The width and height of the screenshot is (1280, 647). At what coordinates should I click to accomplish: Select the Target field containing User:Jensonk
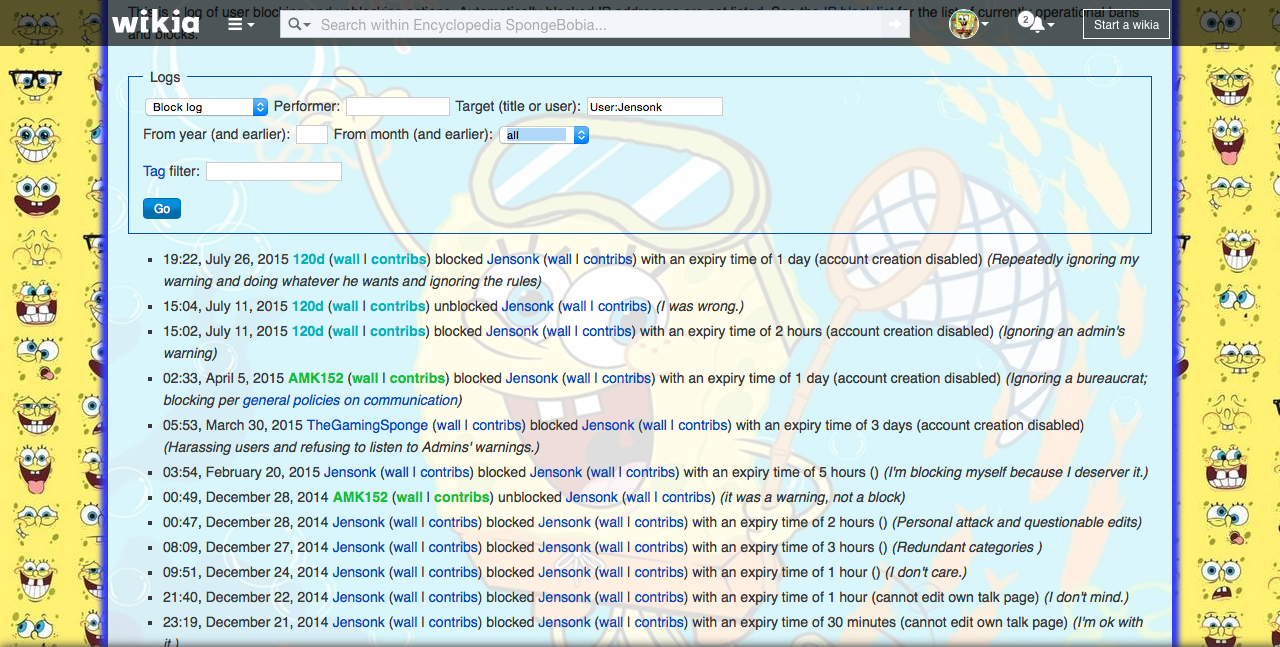pyautogui.click(x=655, y=106)
